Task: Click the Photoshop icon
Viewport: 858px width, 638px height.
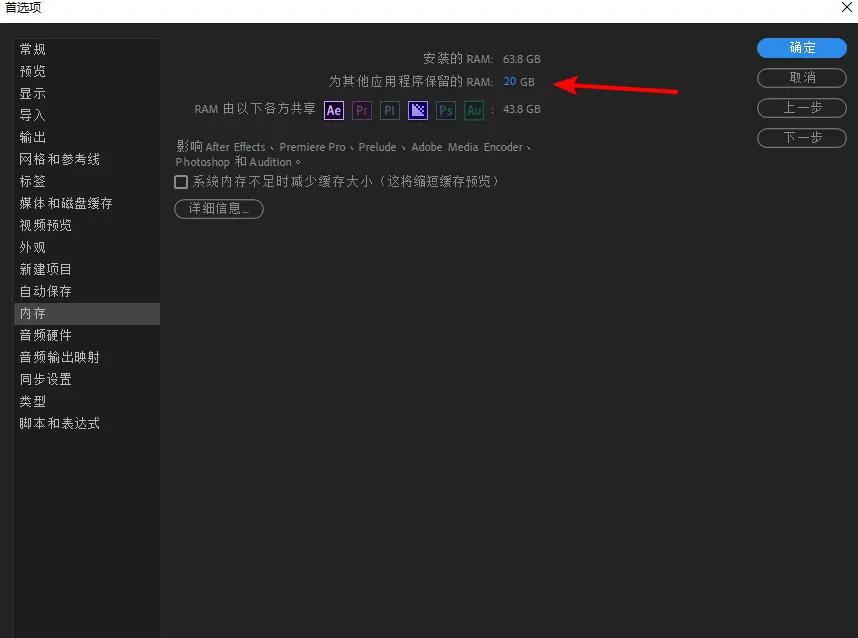Action: tap(446, 110)
